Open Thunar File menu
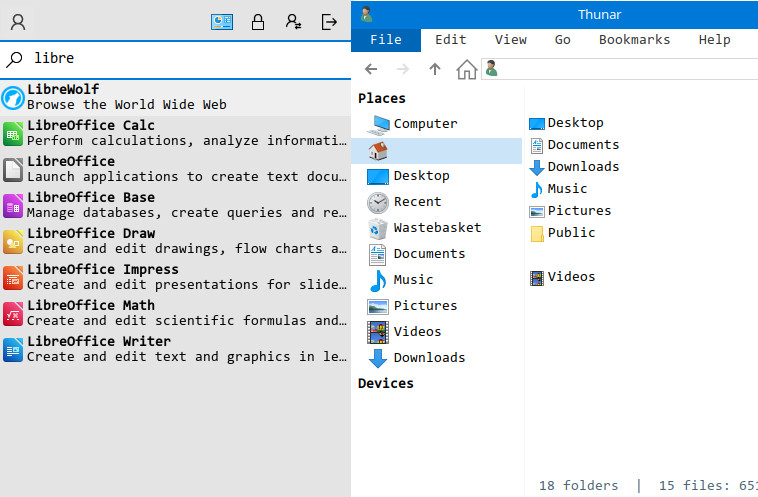758x497 pixels. 386,40
